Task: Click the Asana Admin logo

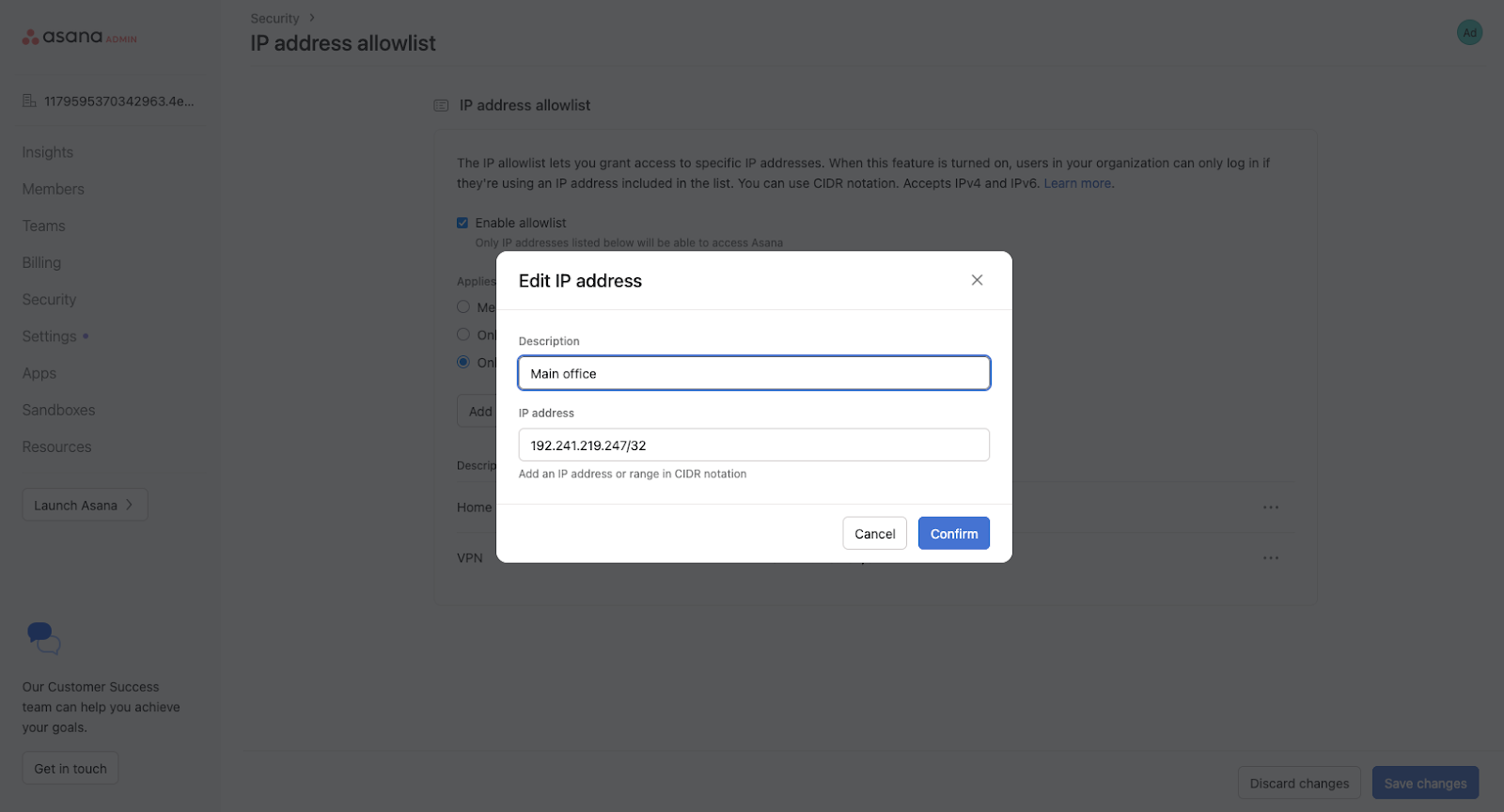Action: 79,36
